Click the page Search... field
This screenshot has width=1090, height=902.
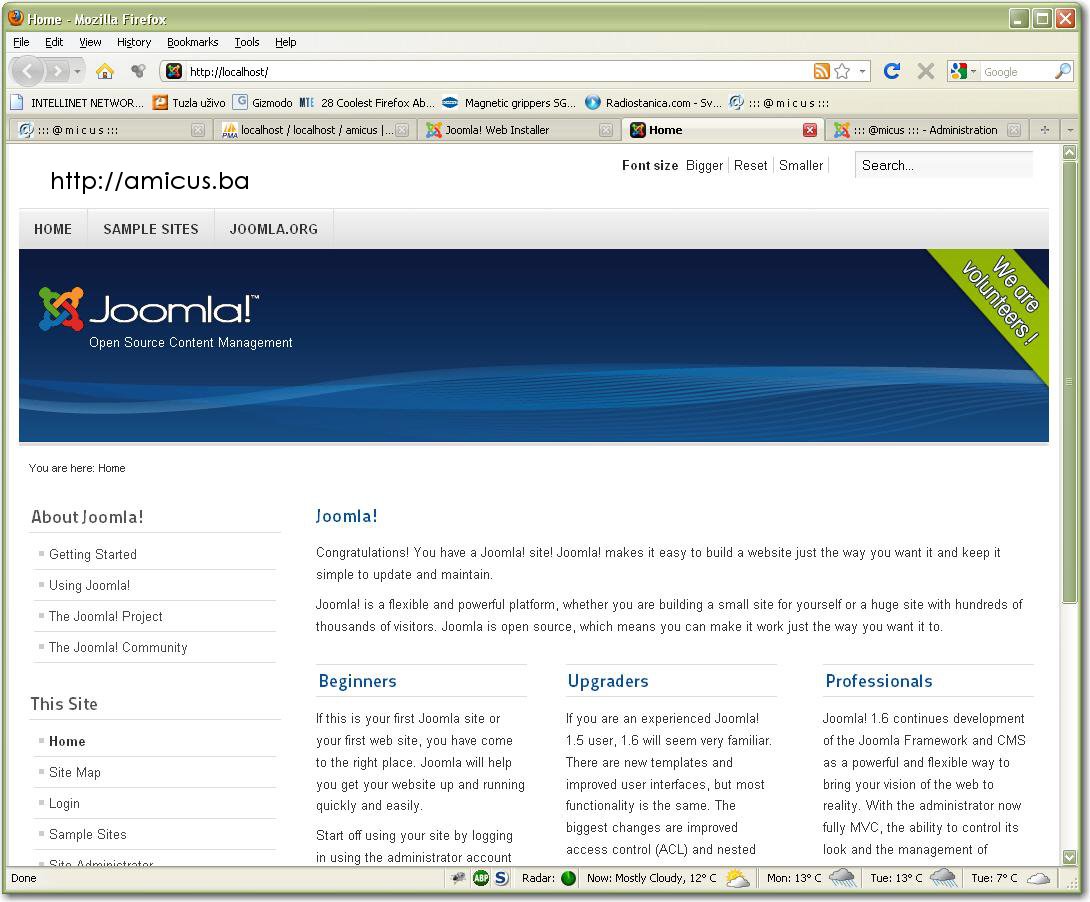[944, 165]
